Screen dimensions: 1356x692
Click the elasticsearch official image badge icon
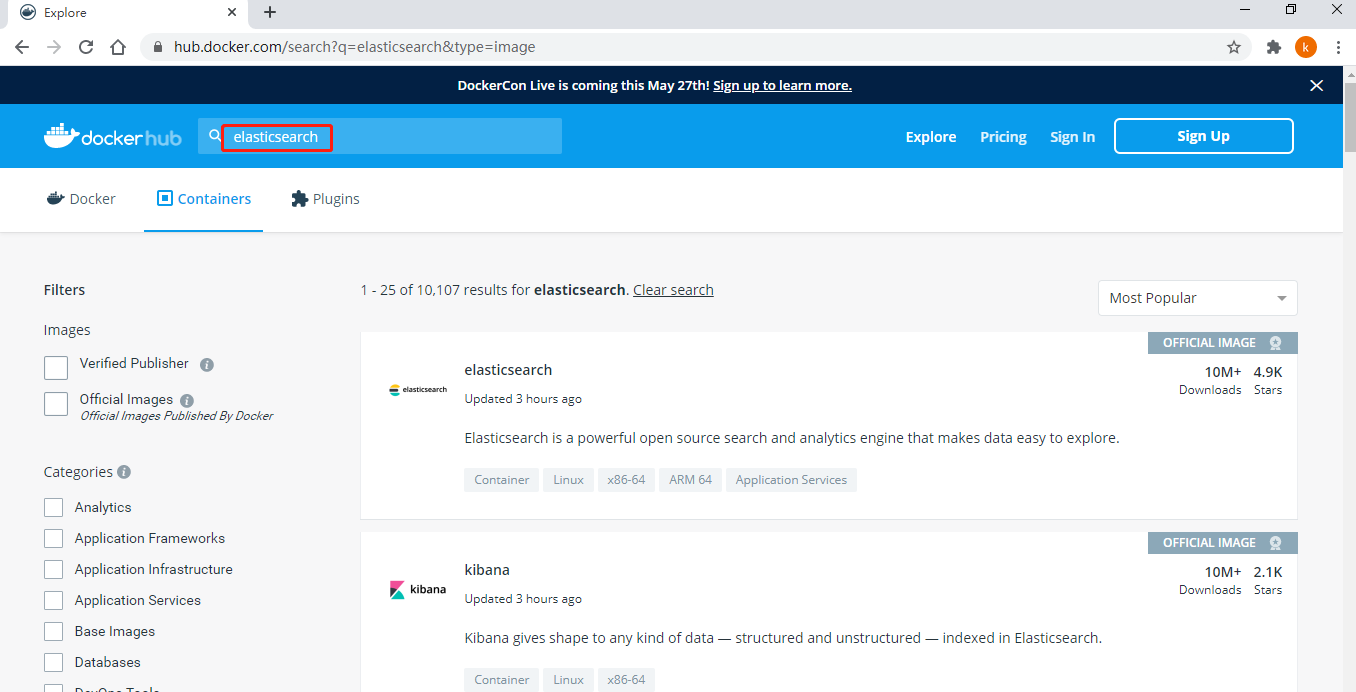click(1275, 343)
